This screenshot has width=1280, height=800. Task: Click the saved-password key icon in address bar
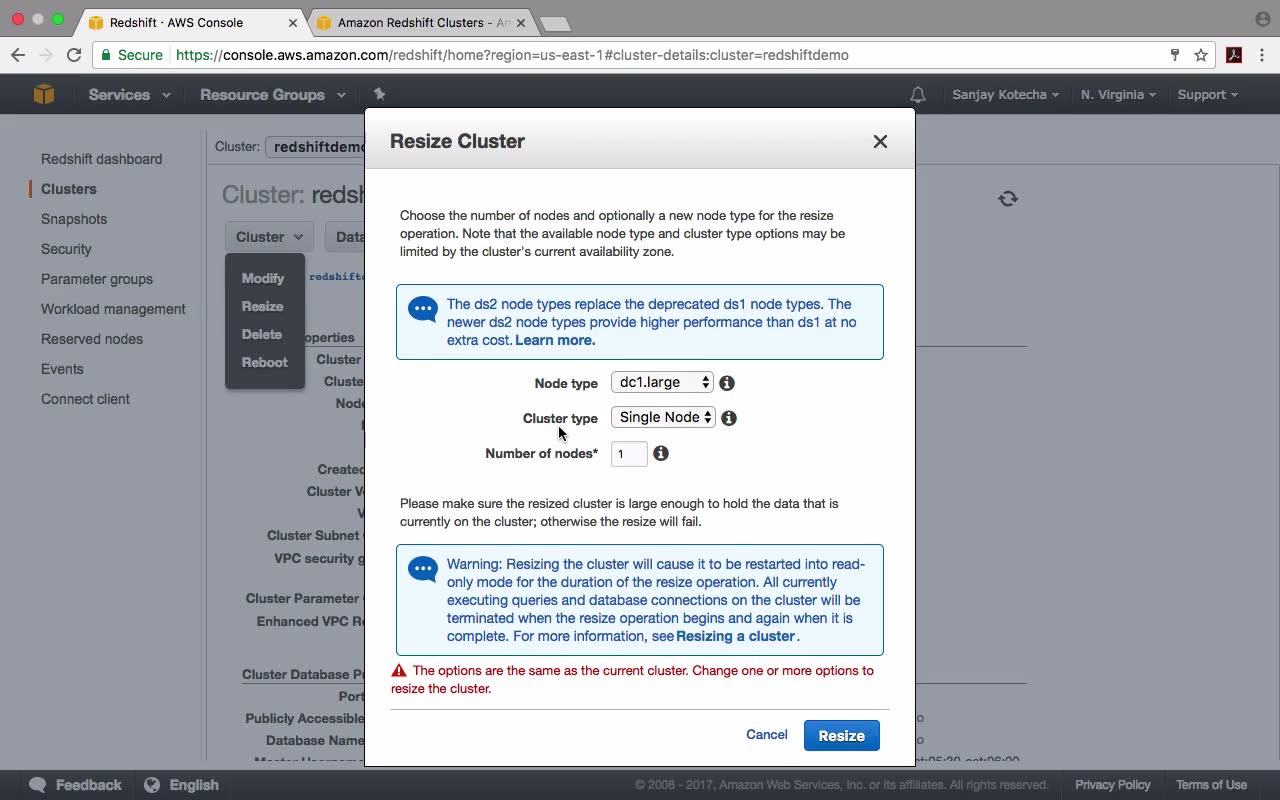coord(1175,55)
